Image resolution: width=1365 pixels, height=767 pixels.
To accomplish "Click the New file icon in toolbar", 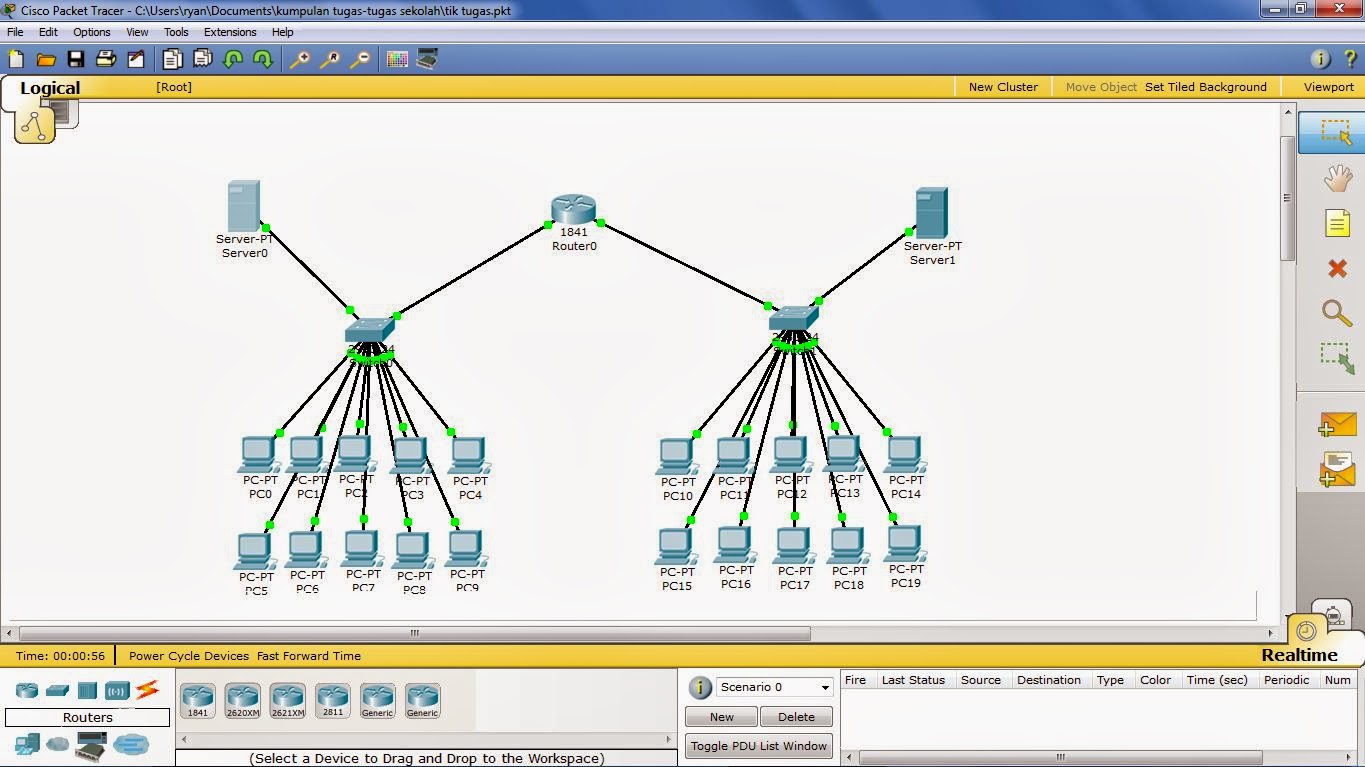I will click(16, 60).
